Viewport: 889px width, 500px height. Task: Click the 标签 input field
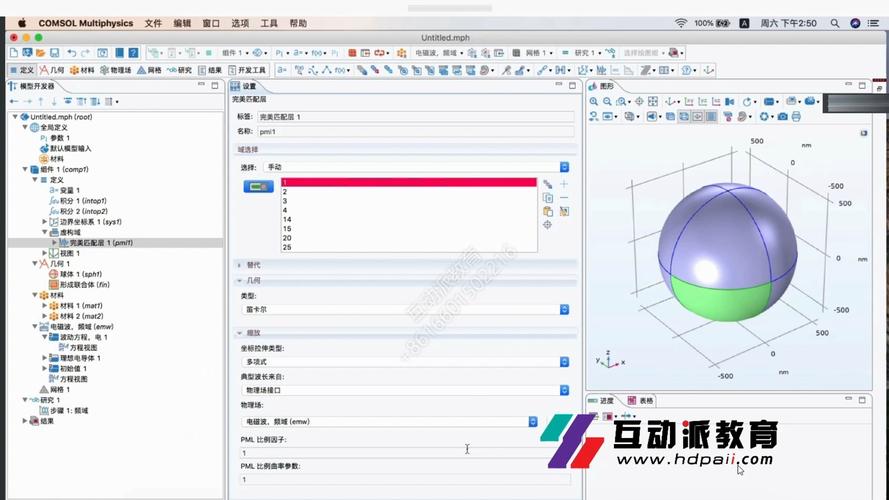(416, 117)
